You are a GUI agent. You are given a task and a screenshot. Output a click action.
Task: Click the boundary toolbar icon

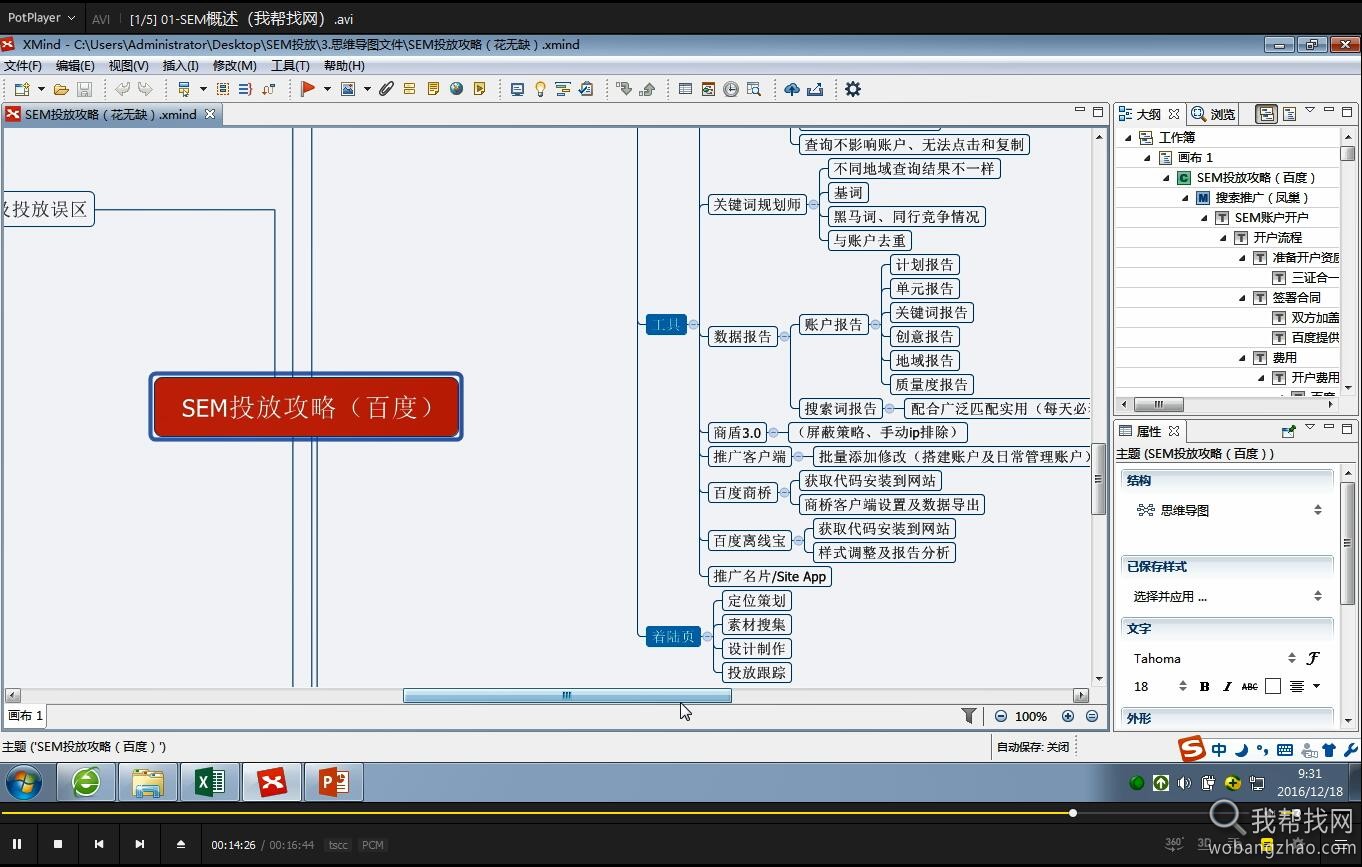(223, 89)
